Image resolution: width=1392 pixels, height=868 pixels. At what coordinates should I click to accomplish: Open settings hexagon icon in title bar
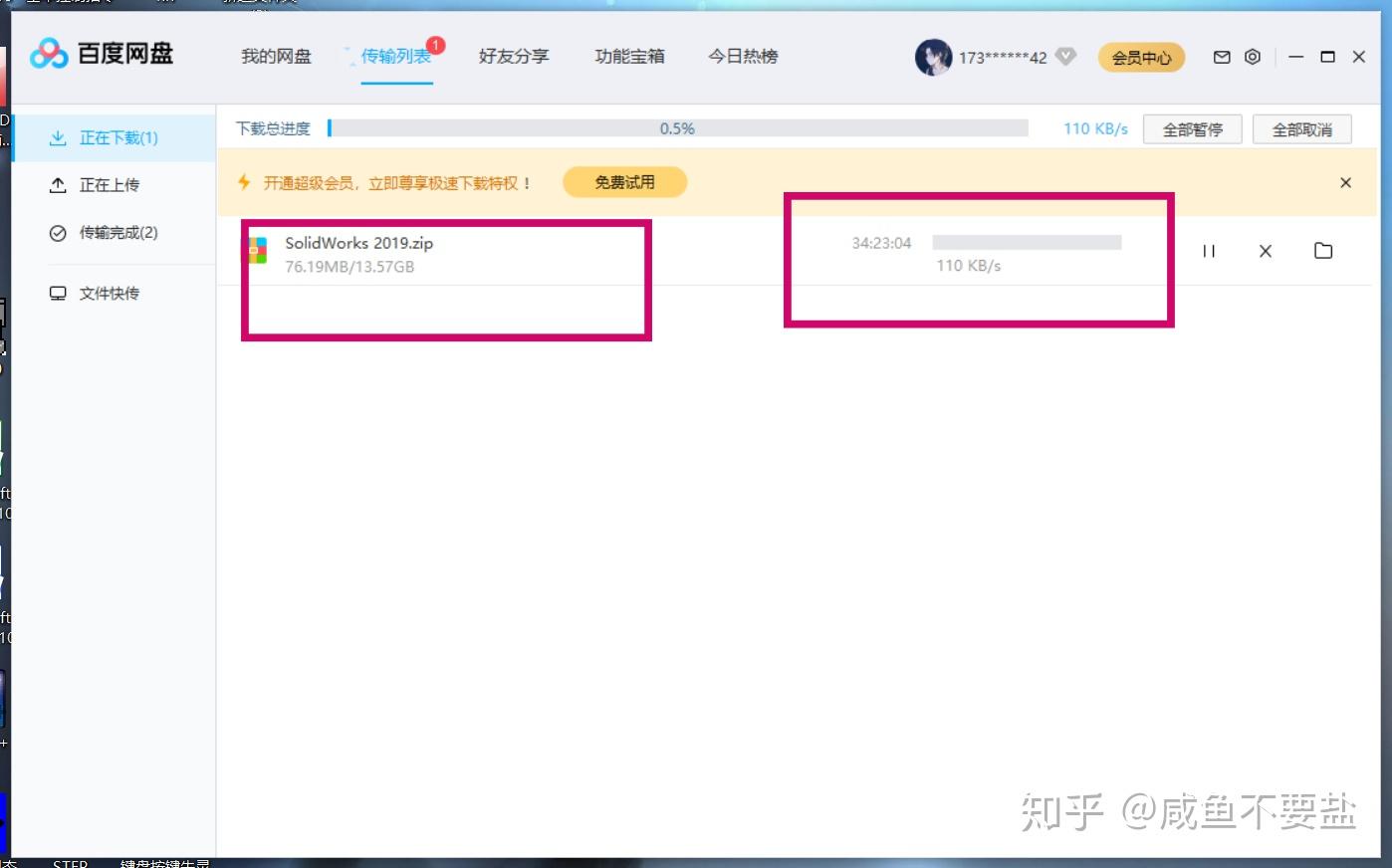coord(1253,57)
